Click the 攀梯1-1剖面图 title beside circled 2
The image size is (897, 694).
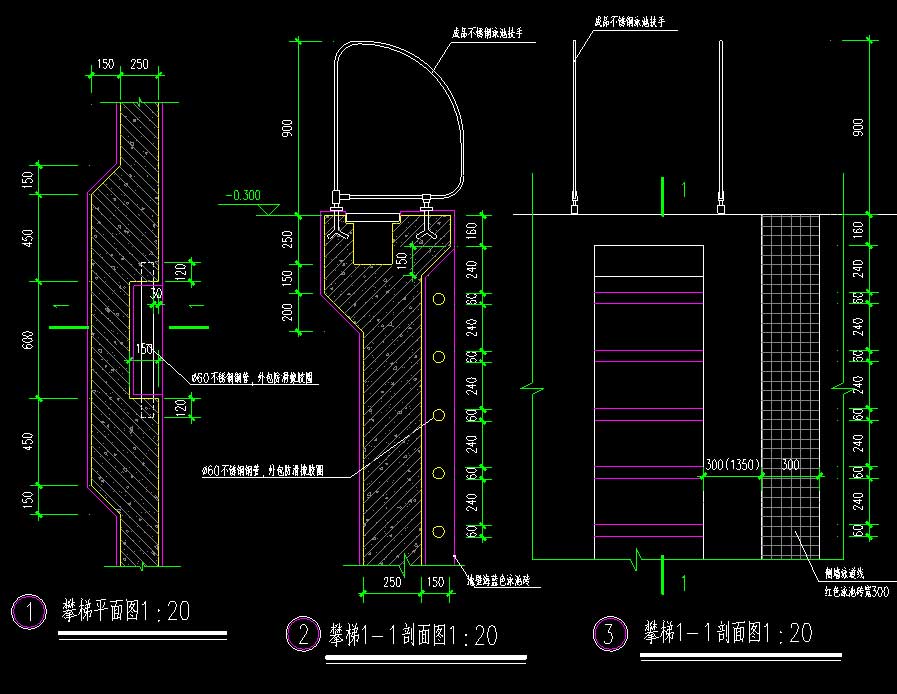click(x=412, y=634)
